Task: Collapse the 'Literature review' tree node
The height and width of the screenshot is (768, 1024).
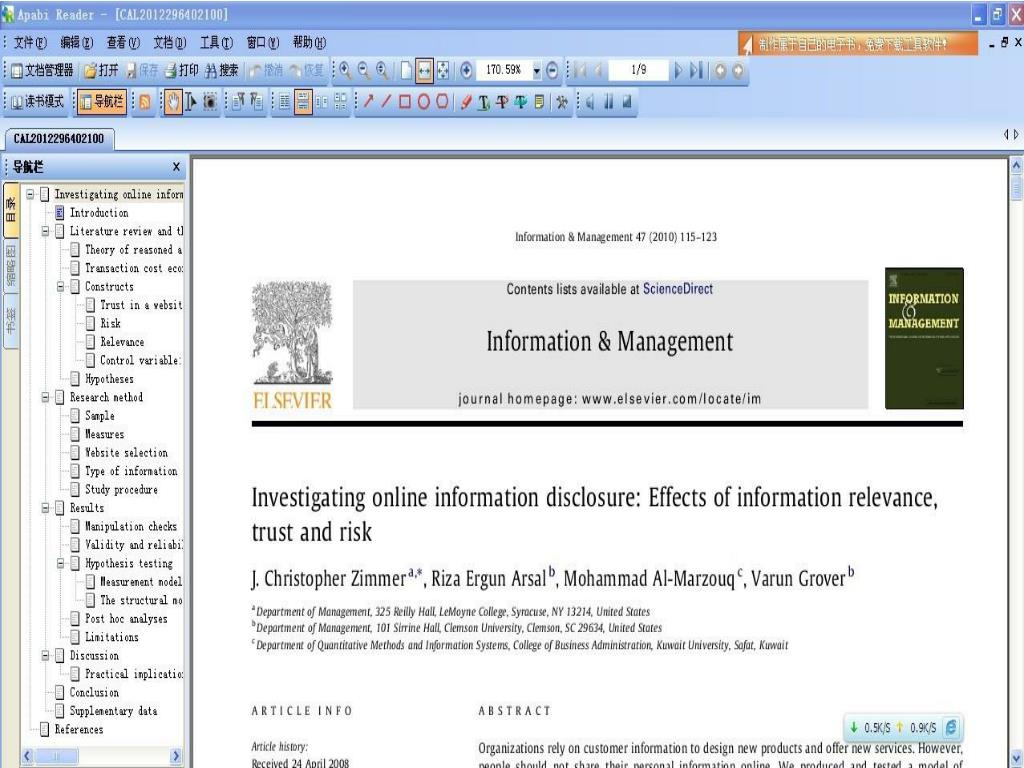Action: [45, 231]
